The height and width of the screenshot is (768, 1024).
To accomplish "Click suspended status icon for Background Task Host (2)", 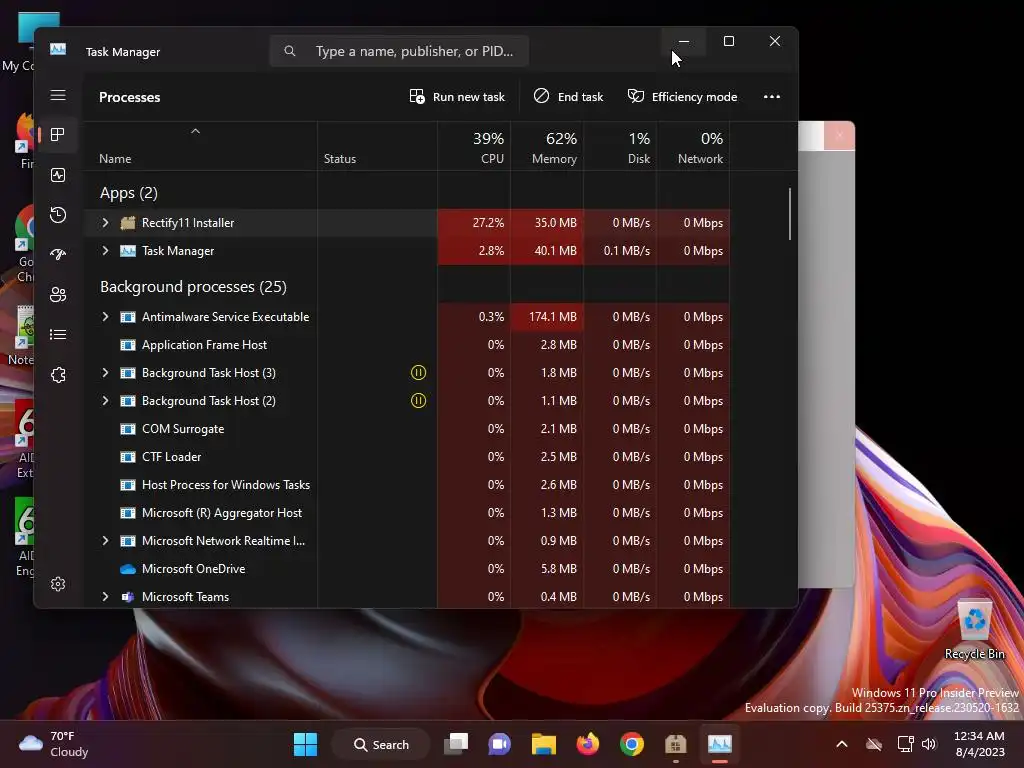I will tap(419, 401).
